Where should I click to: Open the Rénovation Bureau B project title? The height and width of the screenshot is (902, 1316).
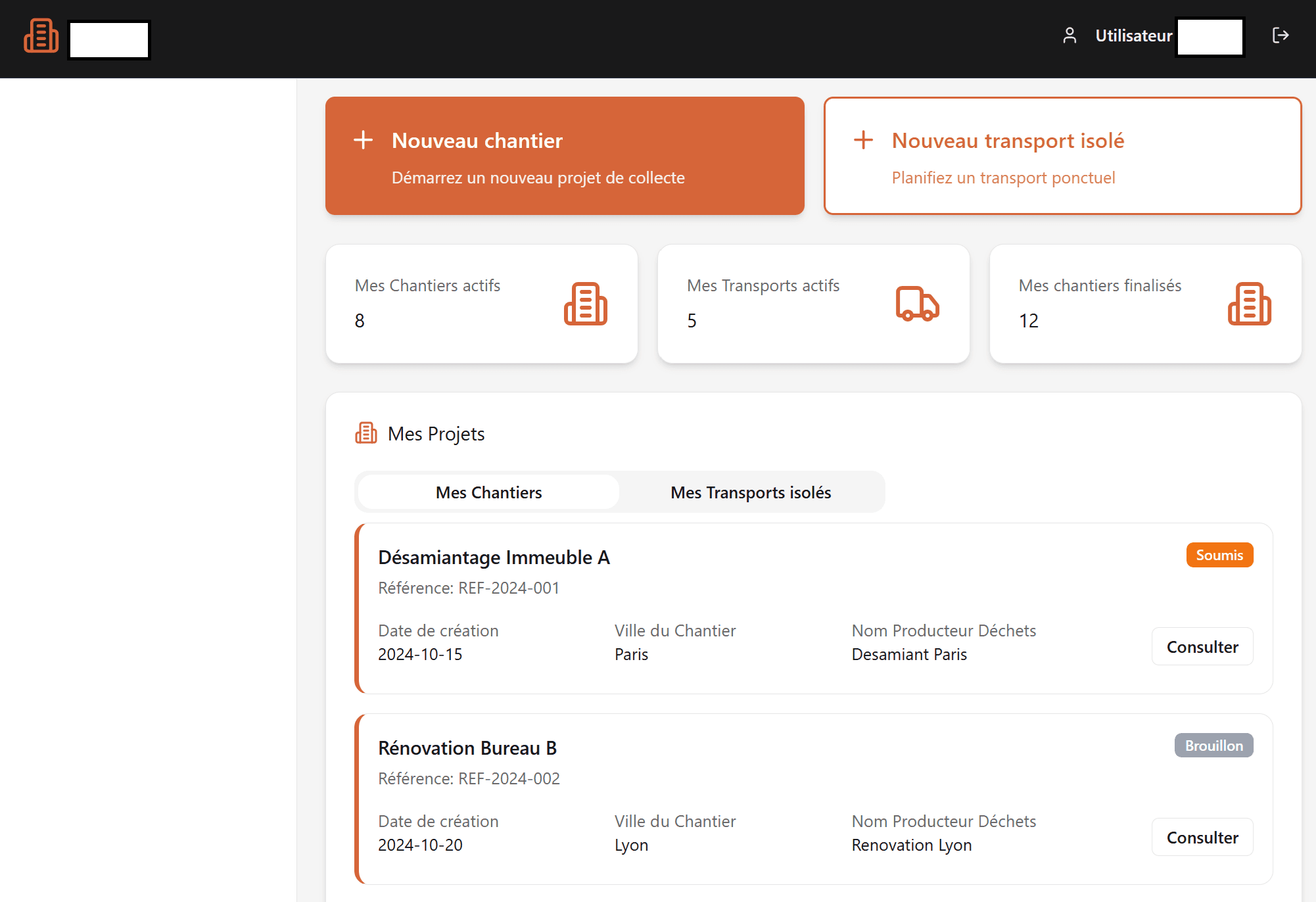467,748
